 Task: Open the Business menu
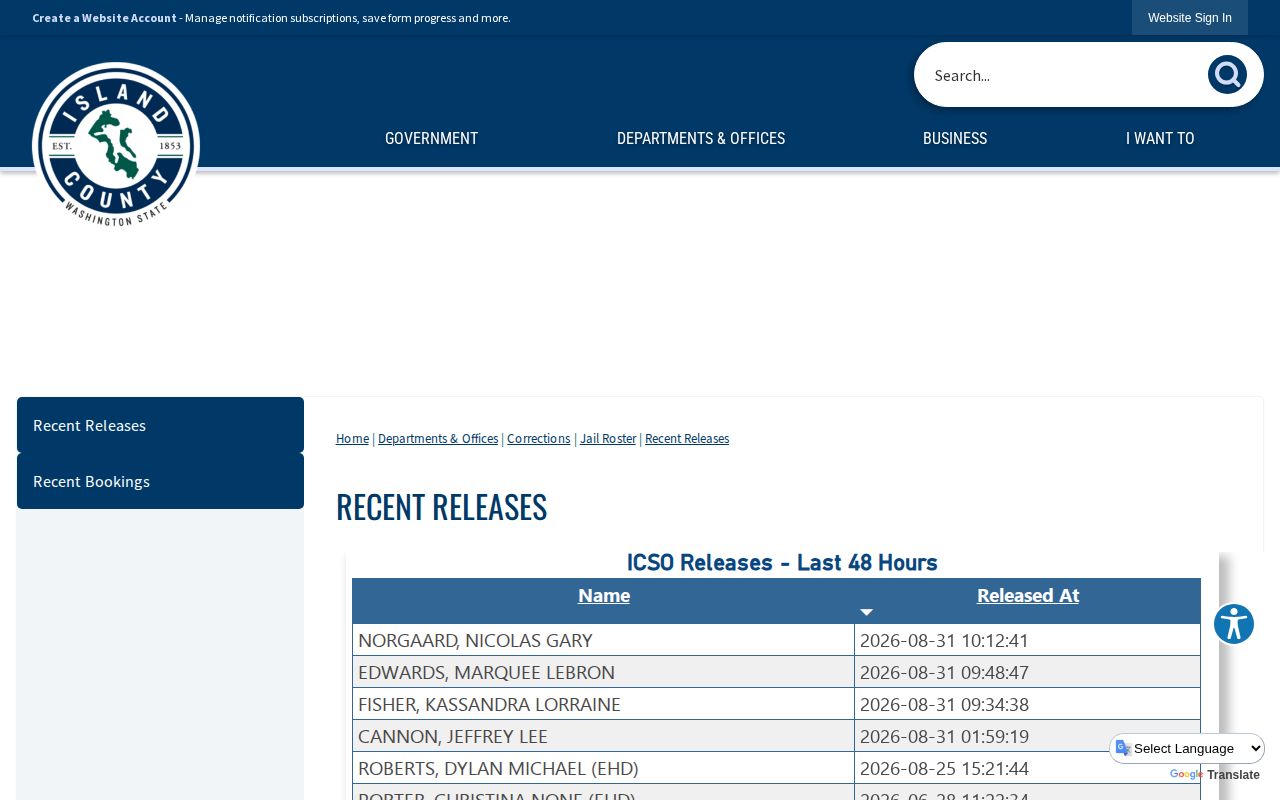(955, 139)
